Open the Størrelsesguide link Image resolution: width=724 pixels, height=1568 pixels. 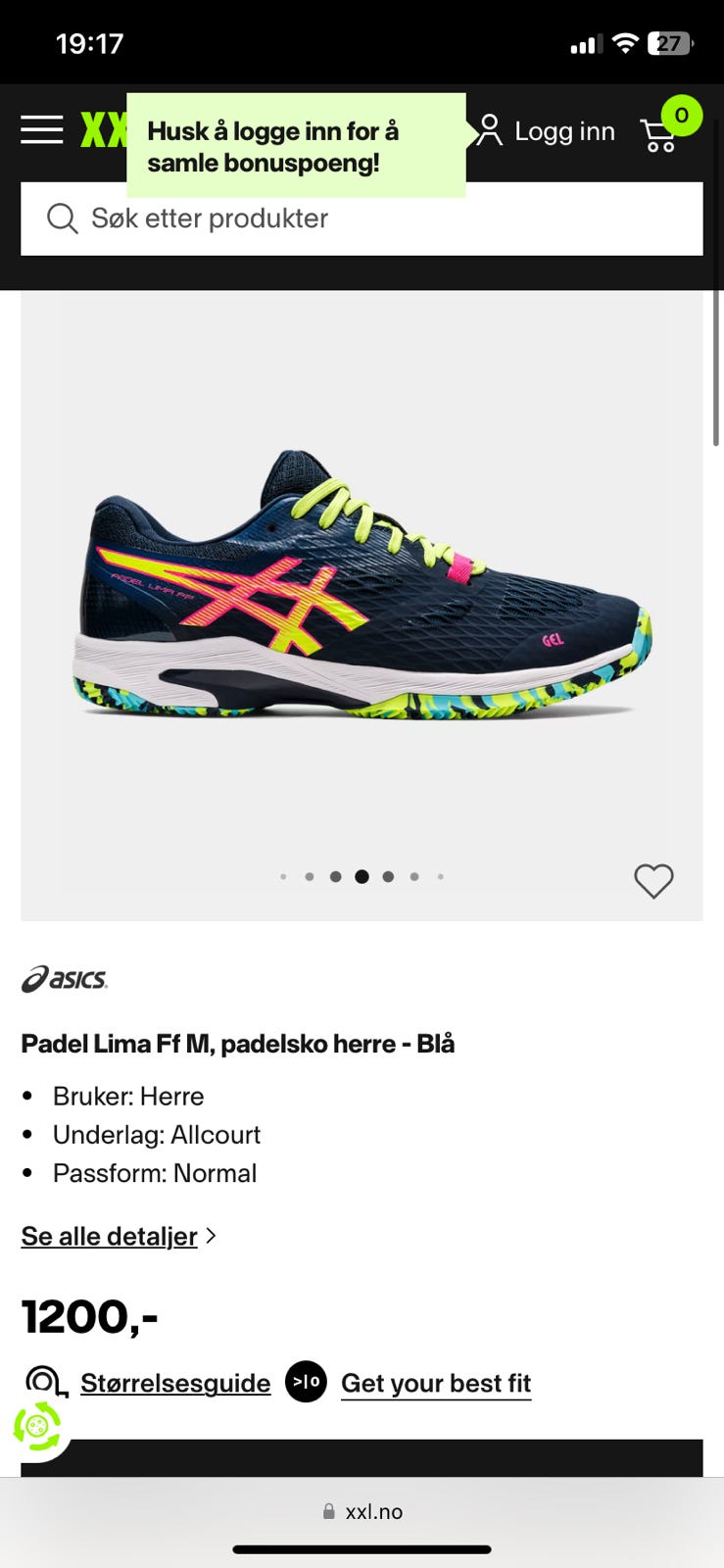(175, 1383)
